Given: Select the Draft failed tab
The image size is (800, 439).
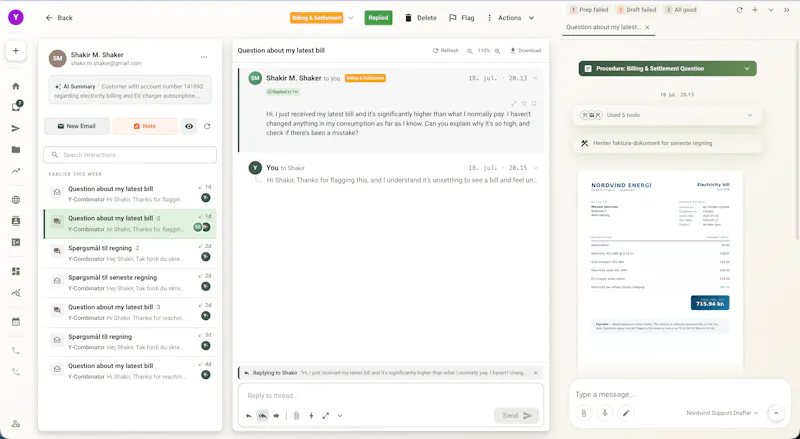Looking at the screenshot, I should (x=636, y=10).
